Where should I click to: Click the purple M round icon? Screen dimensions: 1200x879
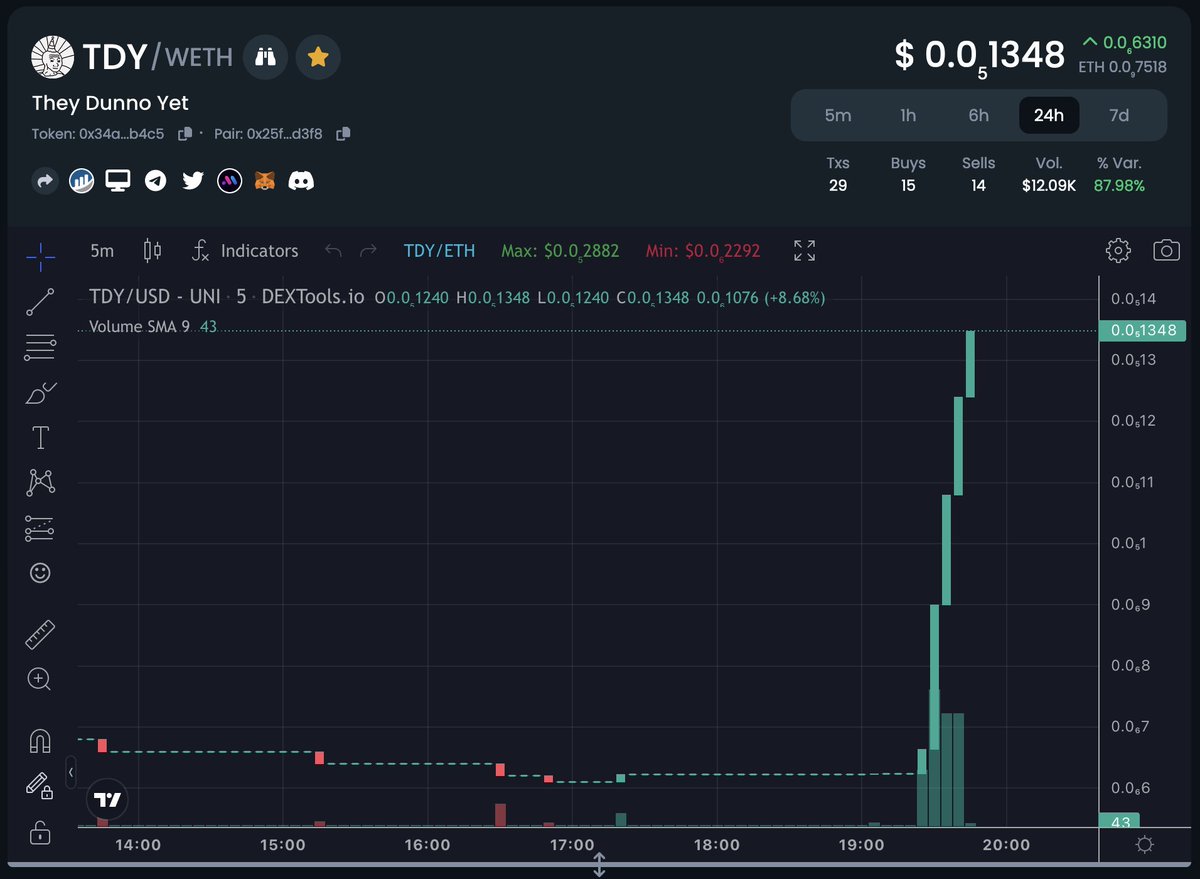click(229, 181)
